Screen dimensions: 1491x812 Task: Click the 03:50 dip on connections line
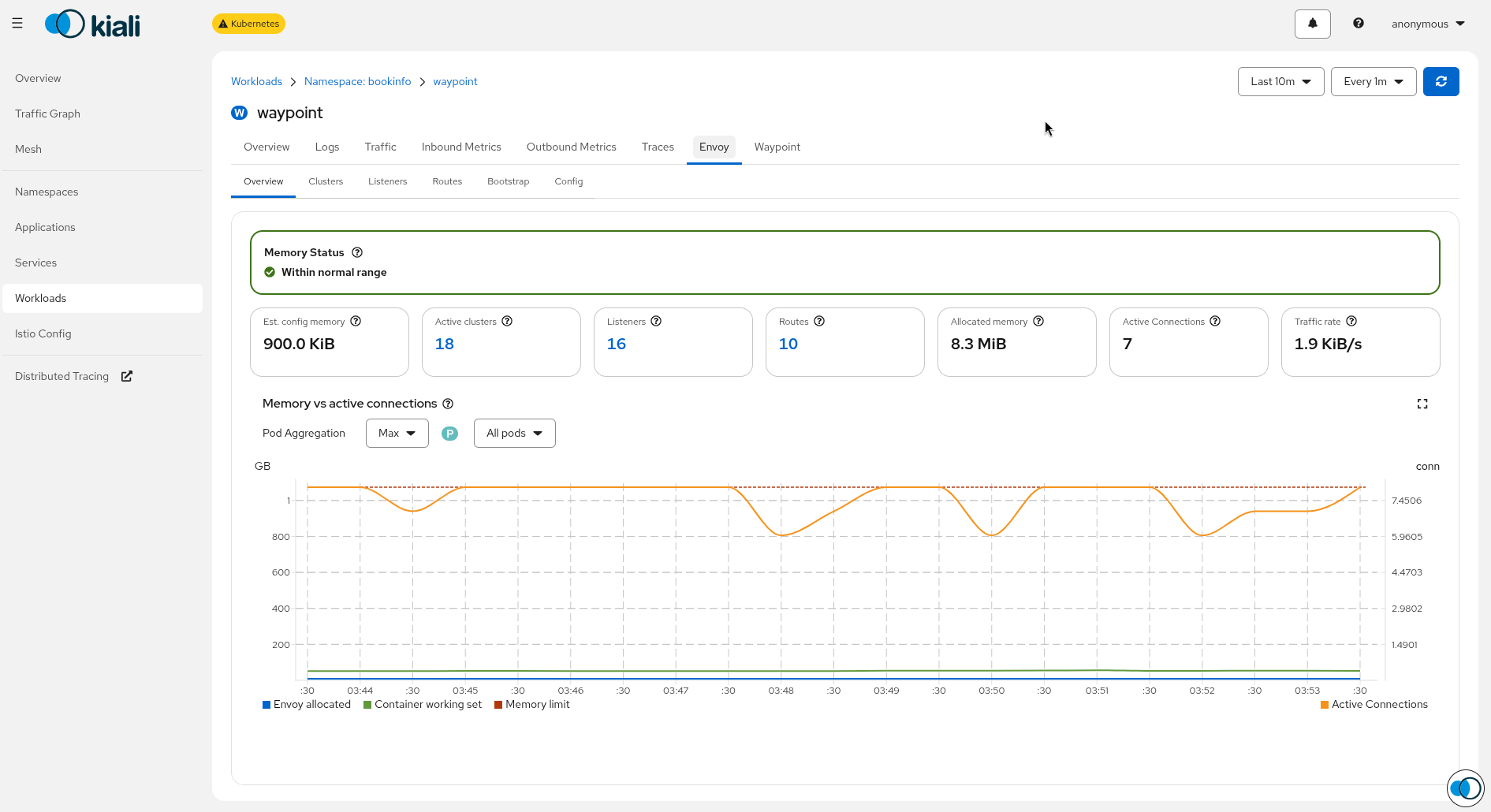[x=992, y=535]
